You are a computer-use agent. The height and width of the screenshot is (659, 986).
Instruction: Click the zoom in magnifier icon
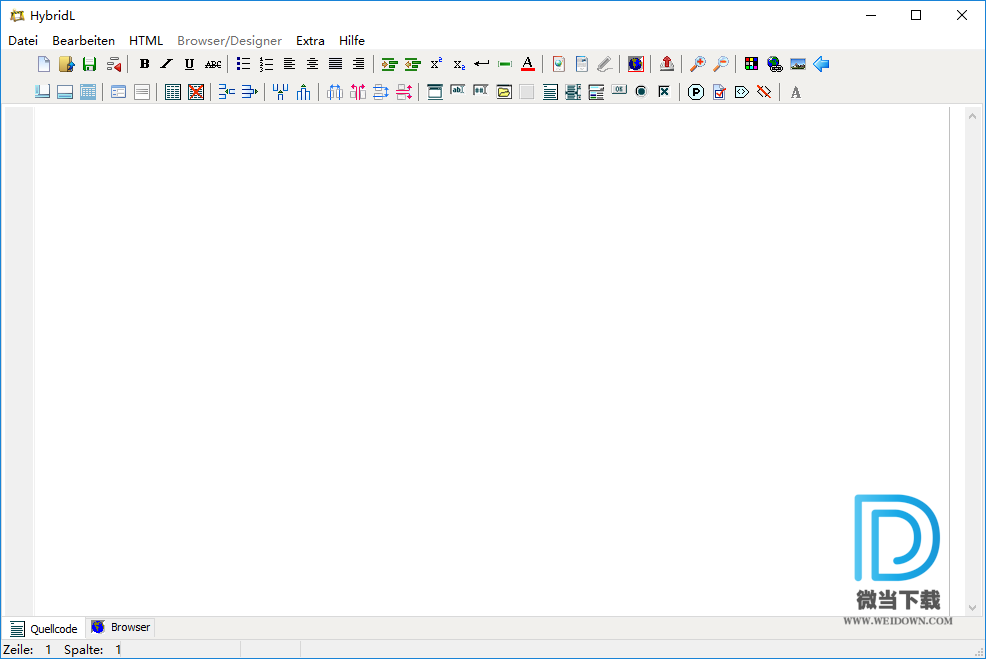pyautogui.click(x=697, y=64)
